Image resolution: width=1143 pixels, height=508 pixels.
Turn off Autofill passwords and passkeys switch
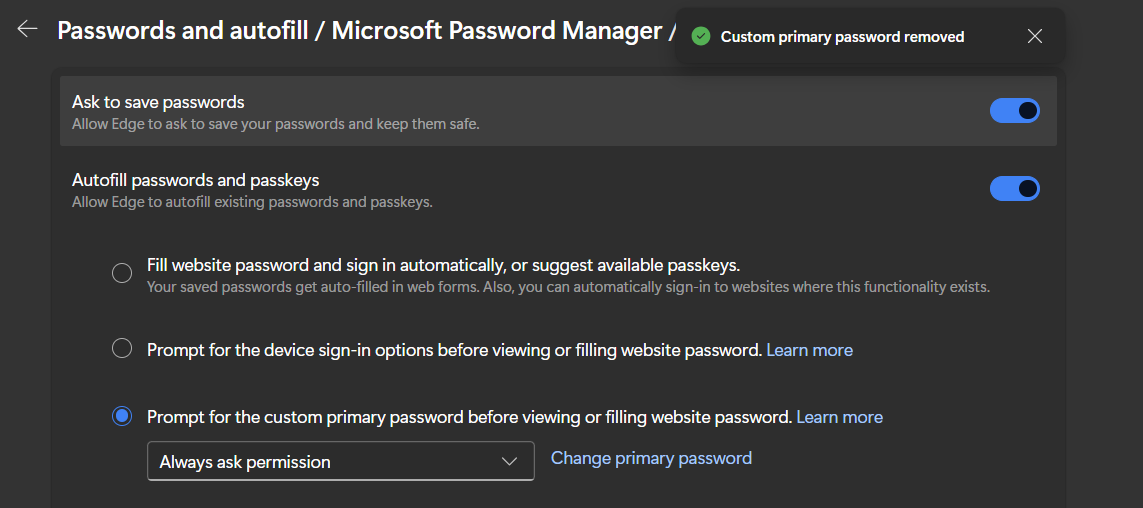[1014, 188]
